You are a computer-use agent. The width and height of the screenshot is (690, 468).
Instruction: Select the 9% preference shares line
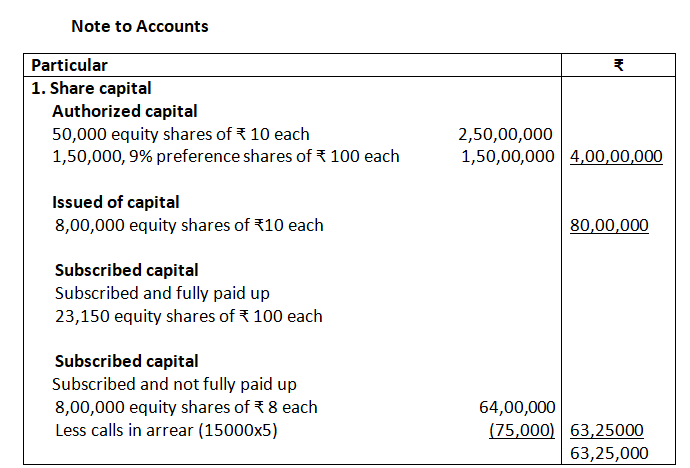click(226, 156)
